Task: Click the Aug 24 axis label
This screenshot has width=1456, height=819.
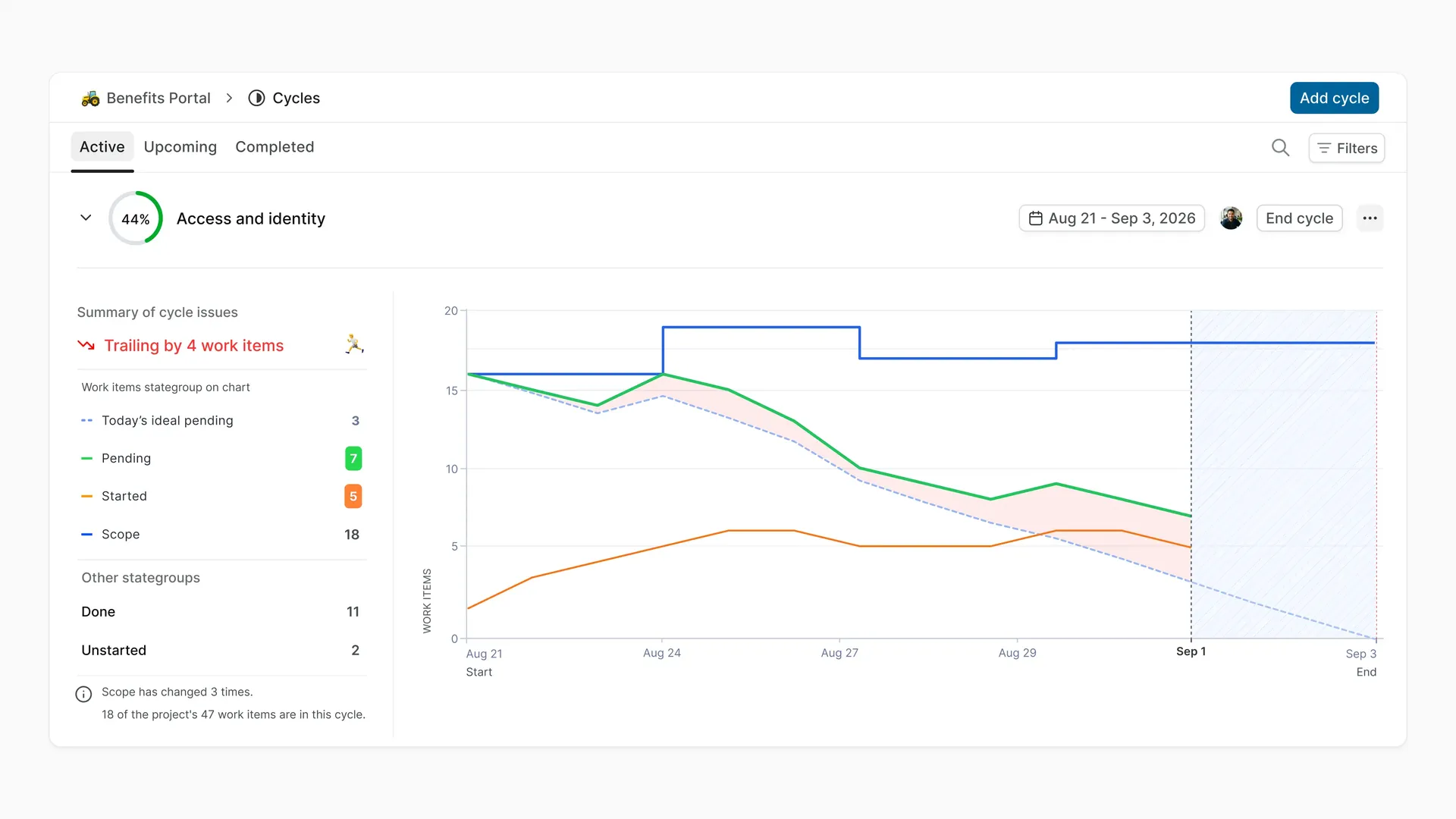Action: [x=661, y=653]
